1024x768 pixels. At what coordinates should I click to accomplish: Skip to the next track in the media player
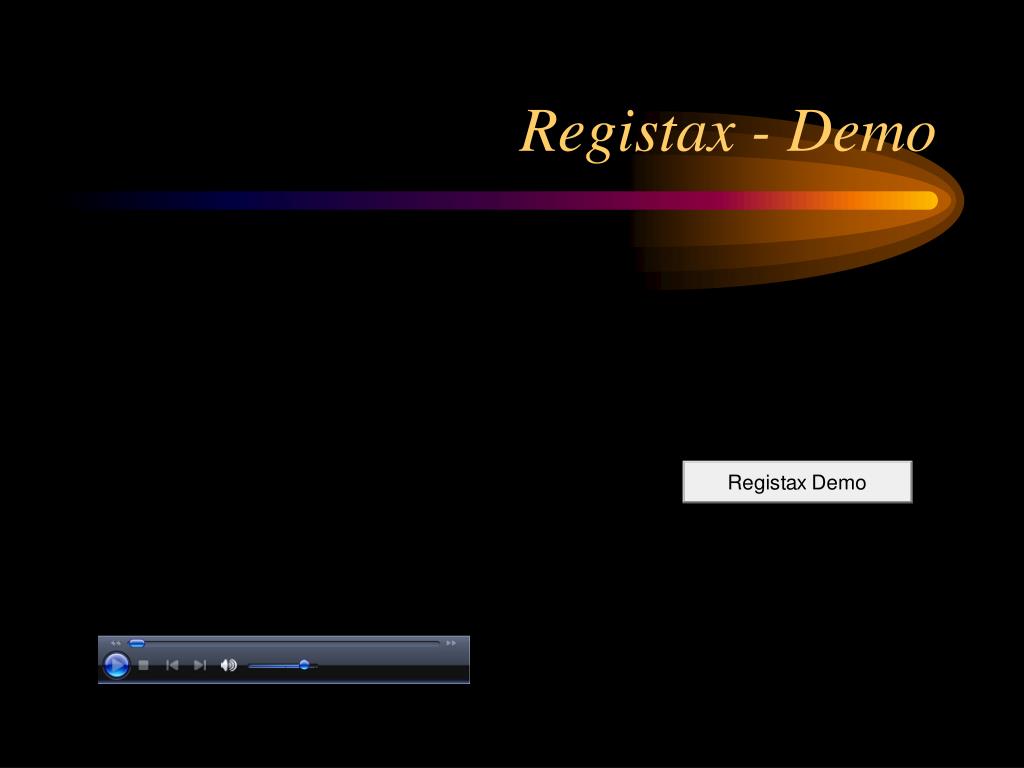pyautogui.click(x=200, y=665)
